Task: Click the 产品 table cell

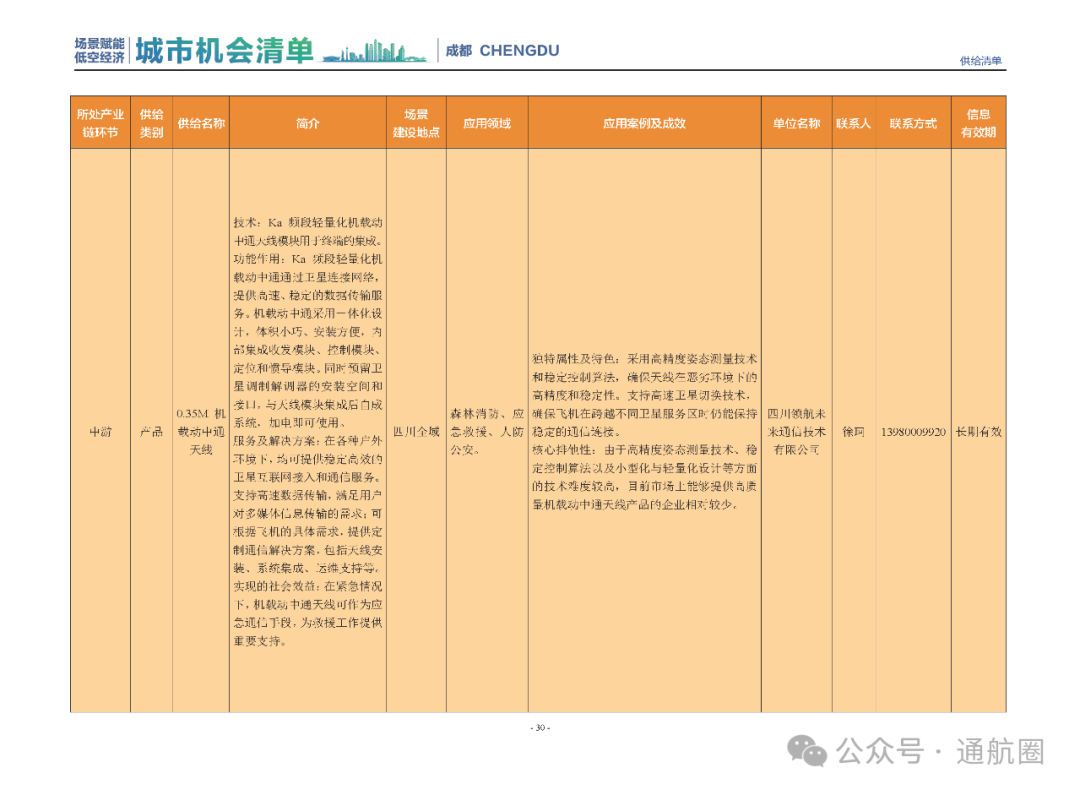Action: pyautogui.click(x=152, y=432)
